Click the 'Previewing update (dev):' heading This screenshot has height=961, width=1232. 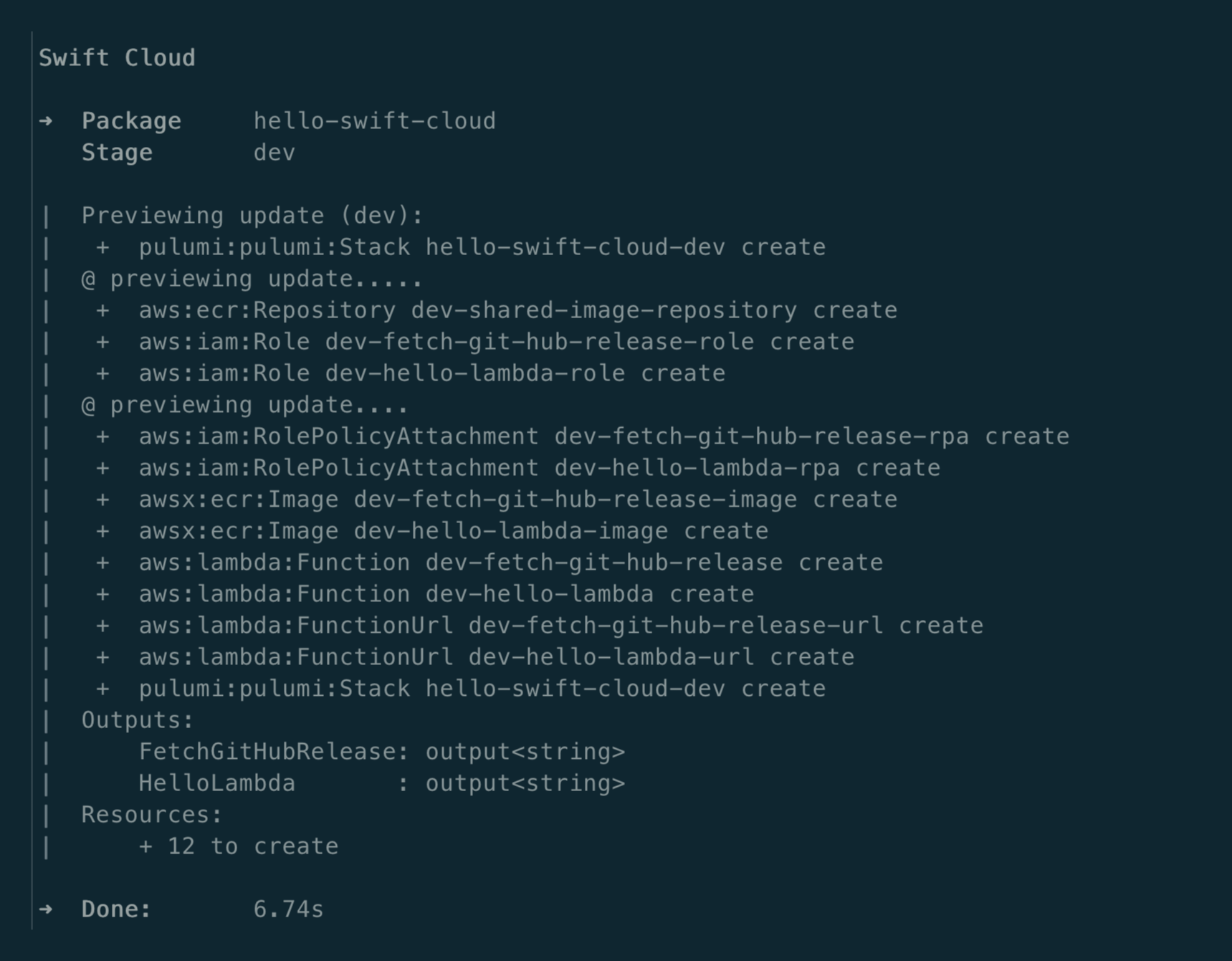tap(252, 216)
